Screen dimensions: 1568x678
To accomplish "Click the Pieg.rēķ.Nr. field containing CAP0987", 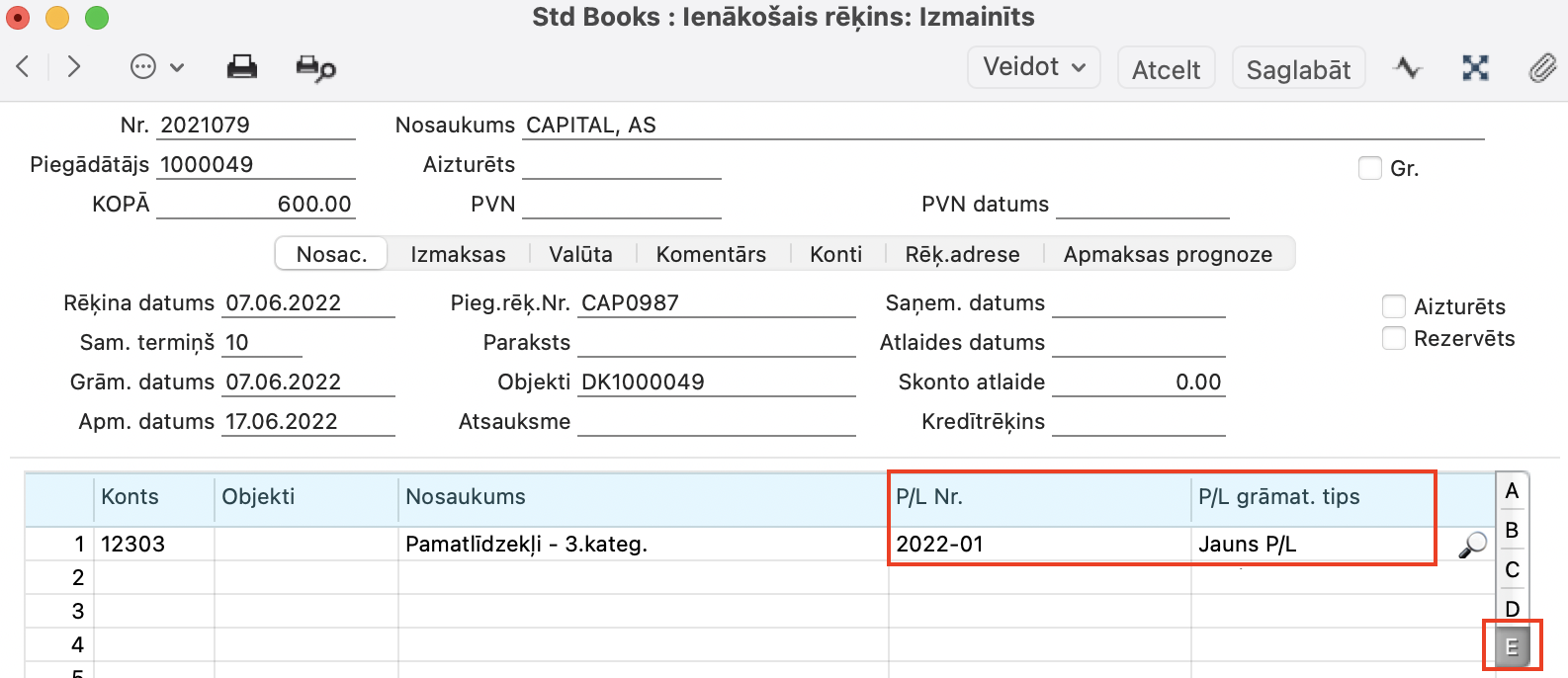I will tap(716, 303).
